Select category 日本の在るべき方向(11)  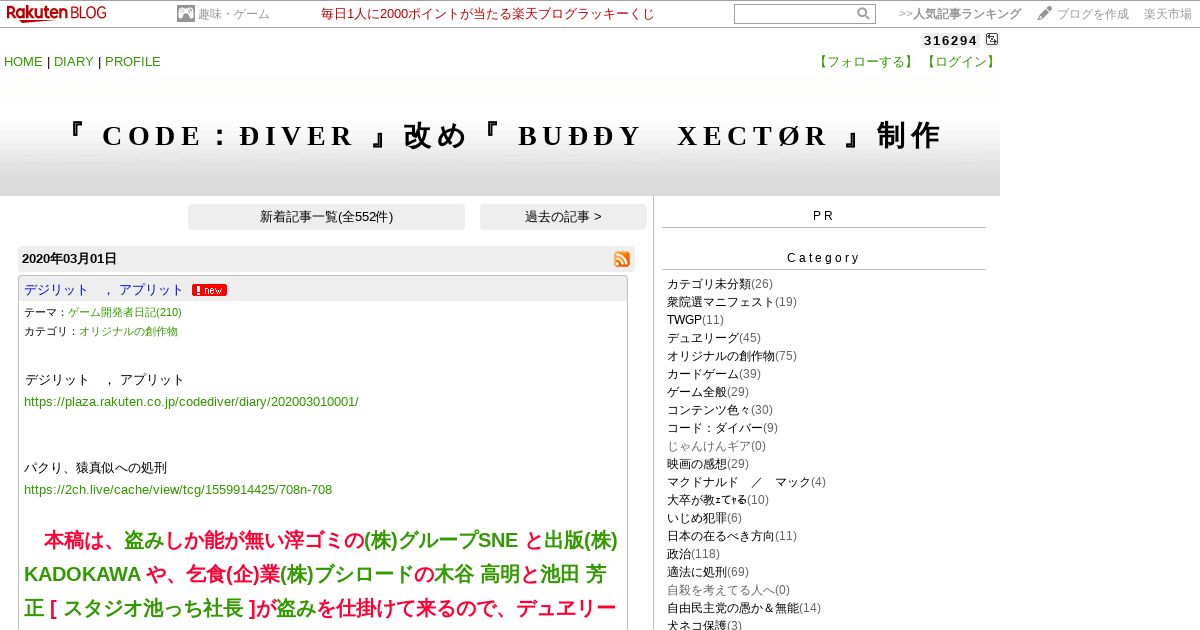[x=732, y=536]
